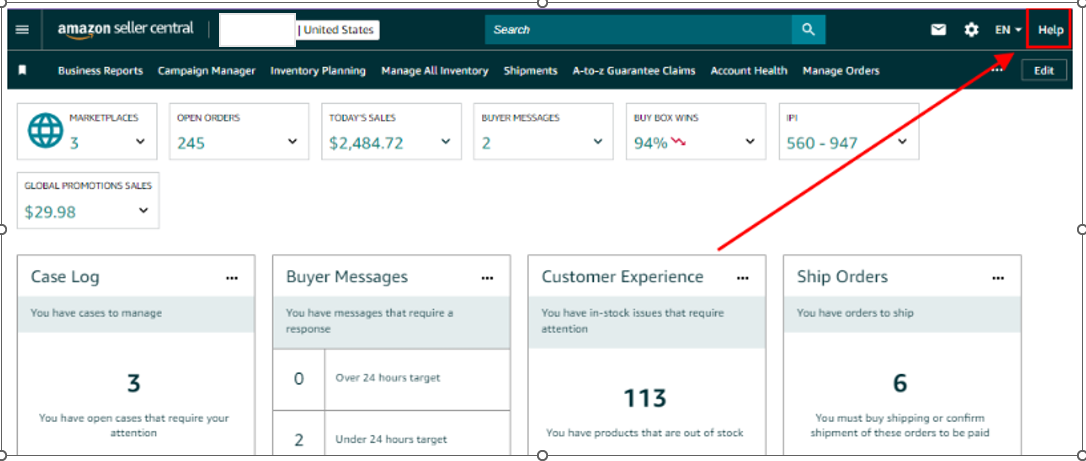The height and width of the screenshot is (461, 1086).
Task: Open the Buyer Messages card options ellipsis
Action: [488, 278]
